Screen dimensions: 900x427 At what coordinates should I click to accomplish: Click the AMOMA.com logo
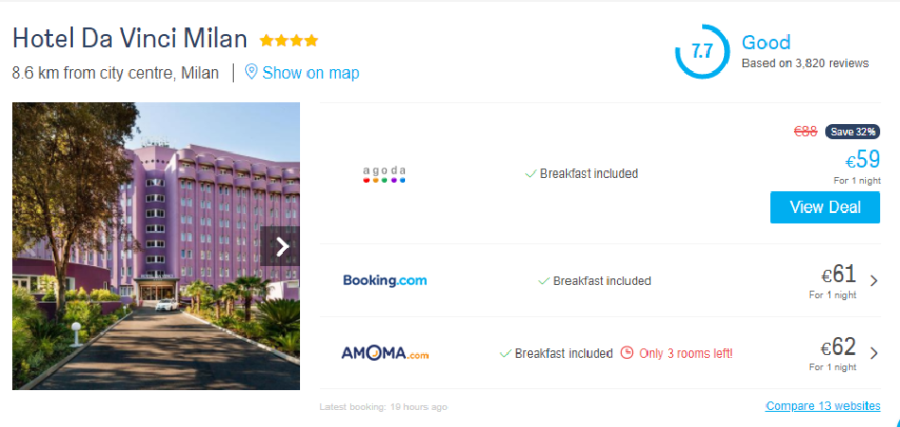[x=385, y=353]
